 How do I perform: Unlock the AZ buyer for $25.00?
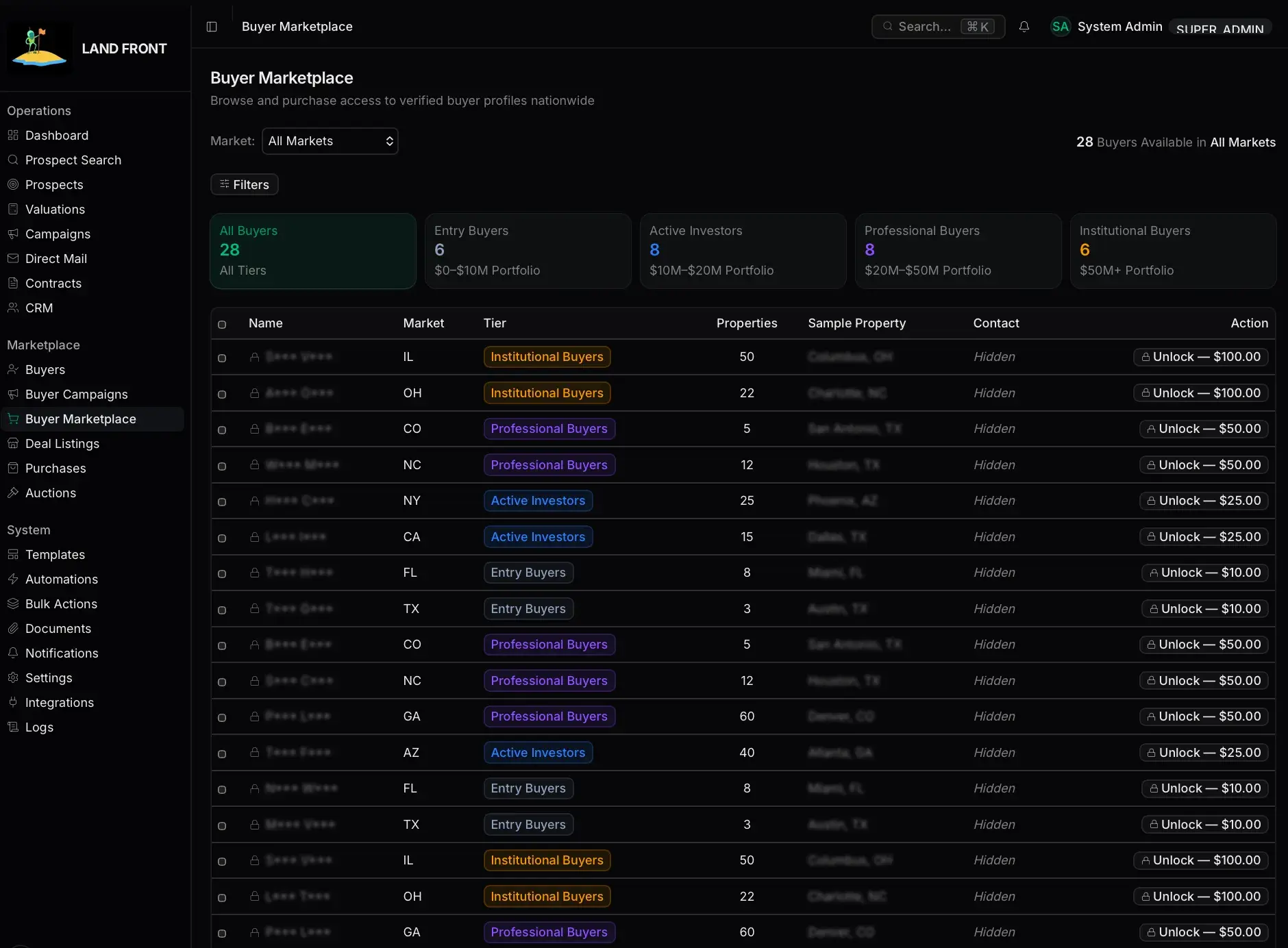(x=1203, y=752)
